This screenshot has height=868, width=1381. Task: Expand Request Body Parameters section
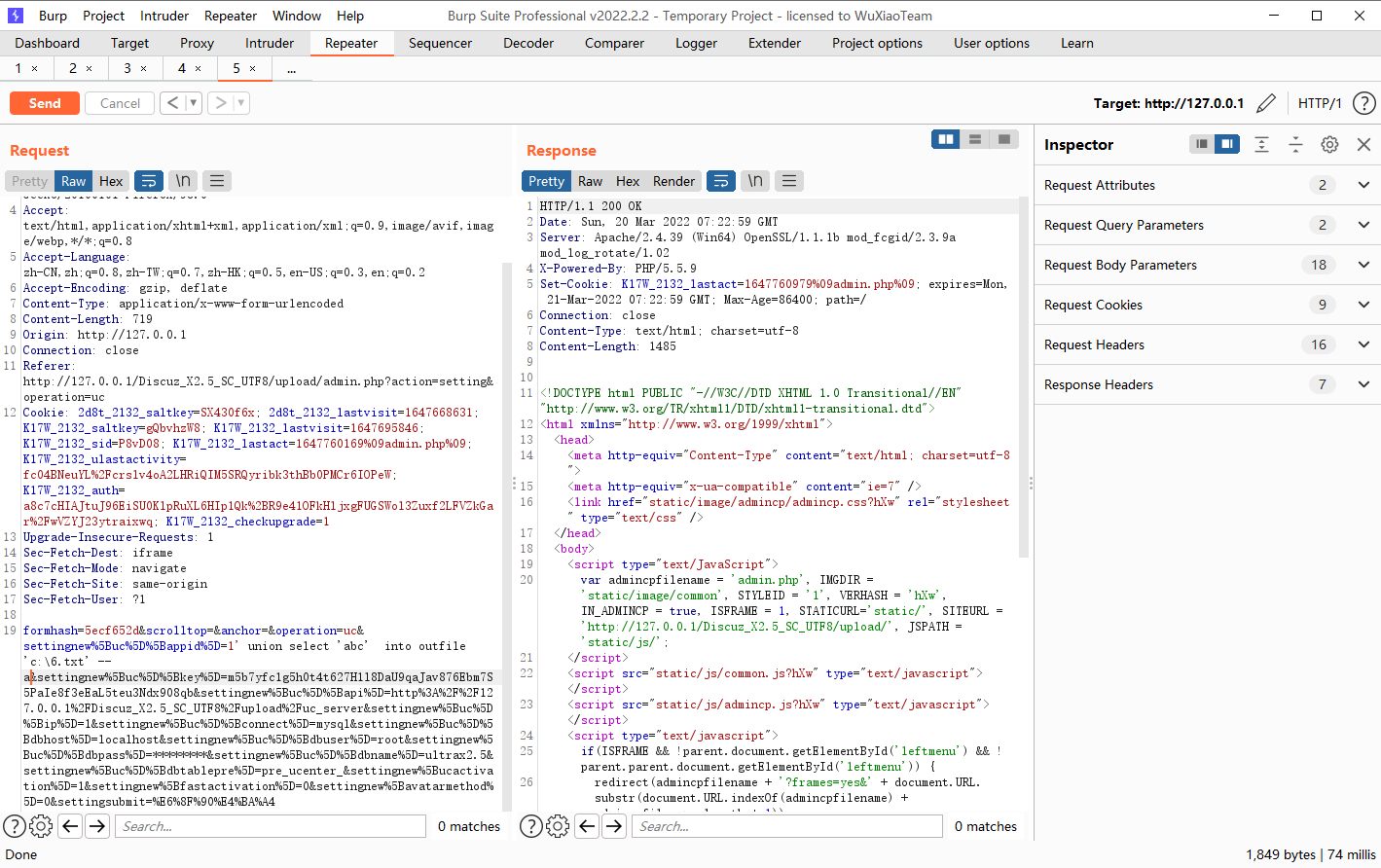(1363, 265)
